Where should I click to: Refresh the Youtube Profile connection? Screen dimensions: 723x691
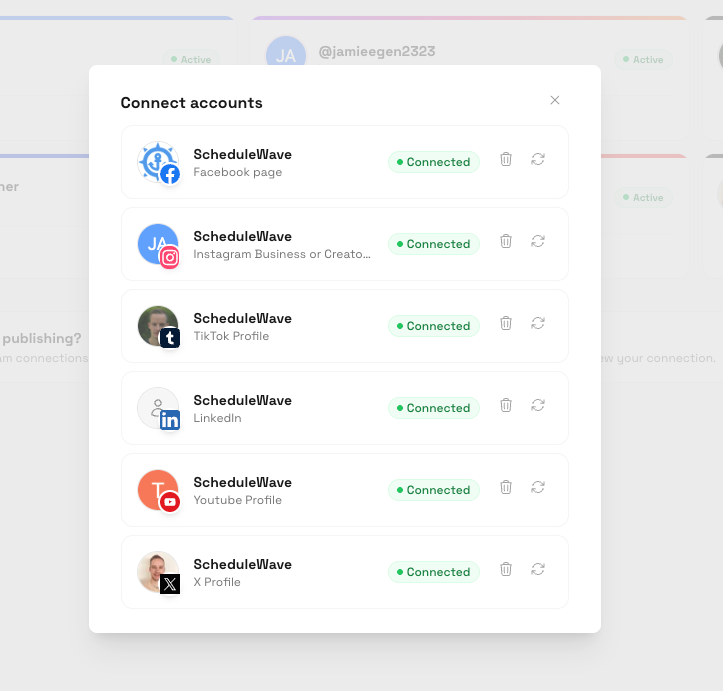tap(538, 488)
